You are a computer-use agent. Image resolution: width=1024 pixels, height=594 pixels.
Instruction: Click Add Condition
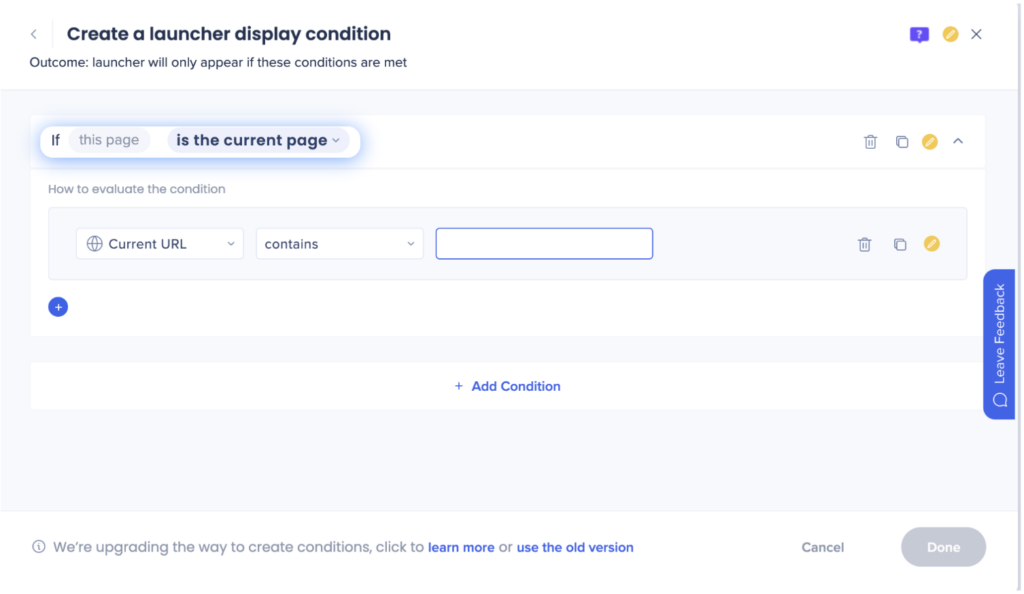pos(507,385)
